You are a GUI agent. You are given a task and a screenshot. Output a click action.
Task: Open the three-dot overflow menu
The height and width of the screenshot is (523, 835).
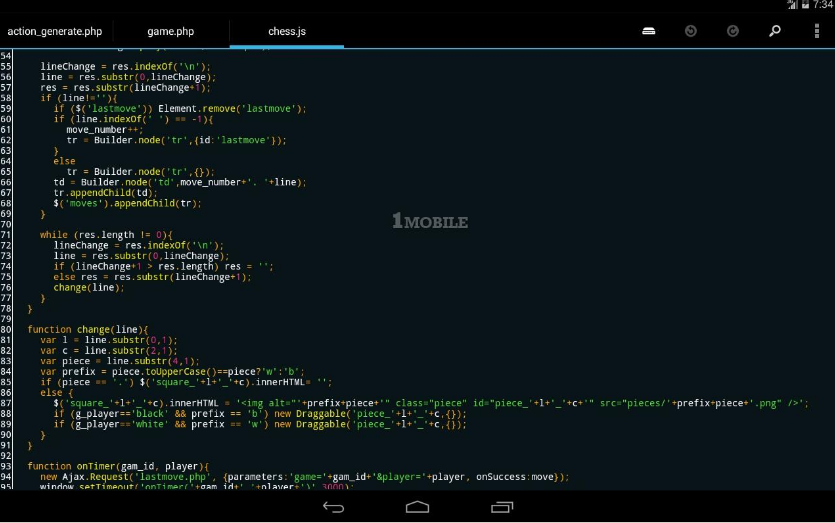coord(817,31)
